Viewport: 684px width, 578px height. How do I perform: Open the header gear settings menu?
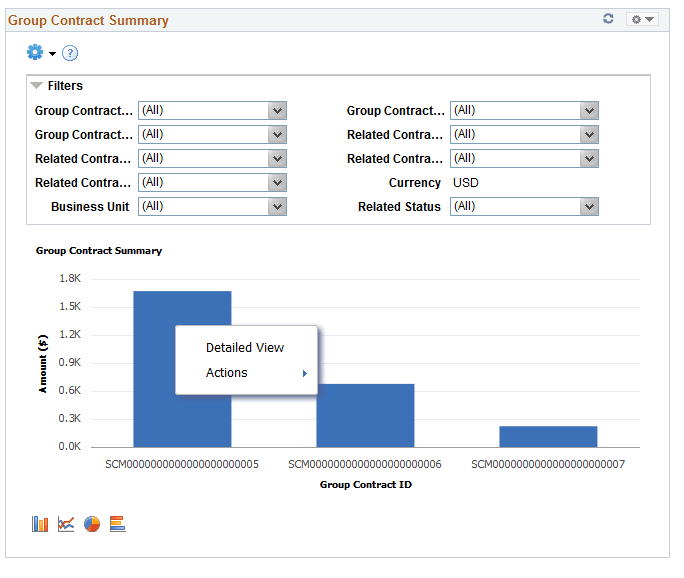click(x=642, y=20)
